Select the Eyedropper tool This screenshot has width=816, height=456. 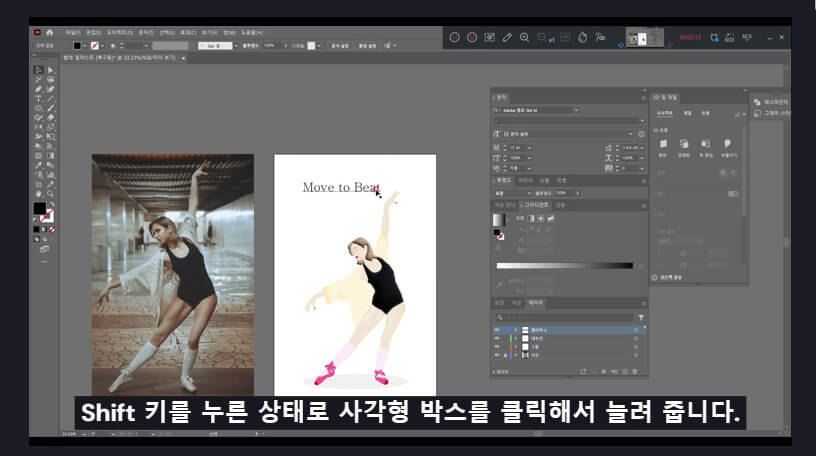(38, 164)
